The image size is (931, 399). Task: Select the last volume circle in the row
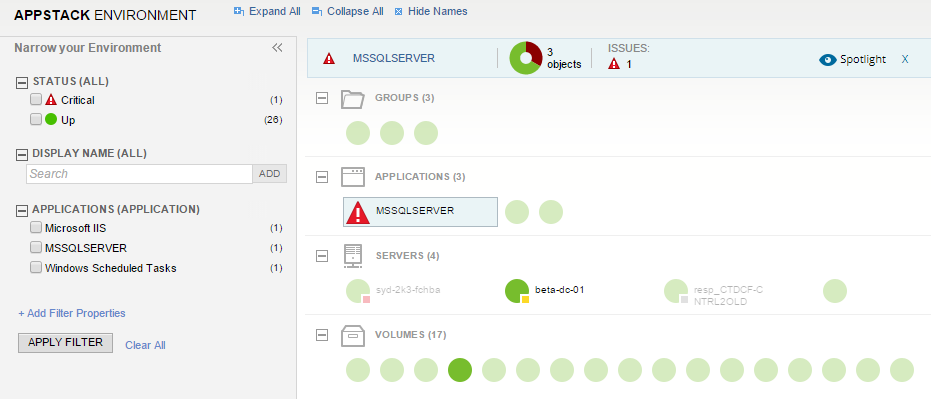(902, 370)
